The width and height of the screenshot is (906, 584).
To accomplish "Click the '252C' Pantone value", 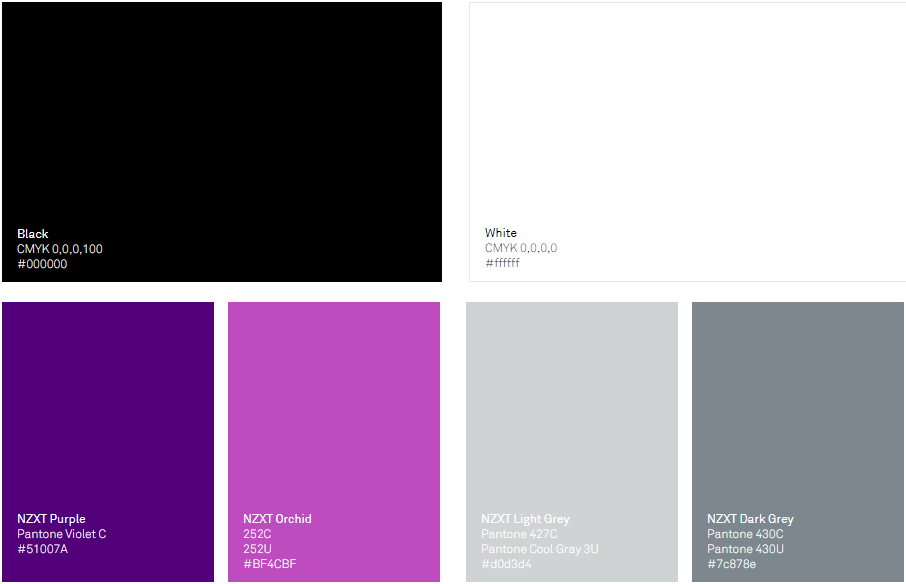I will [x=257, y=534].
